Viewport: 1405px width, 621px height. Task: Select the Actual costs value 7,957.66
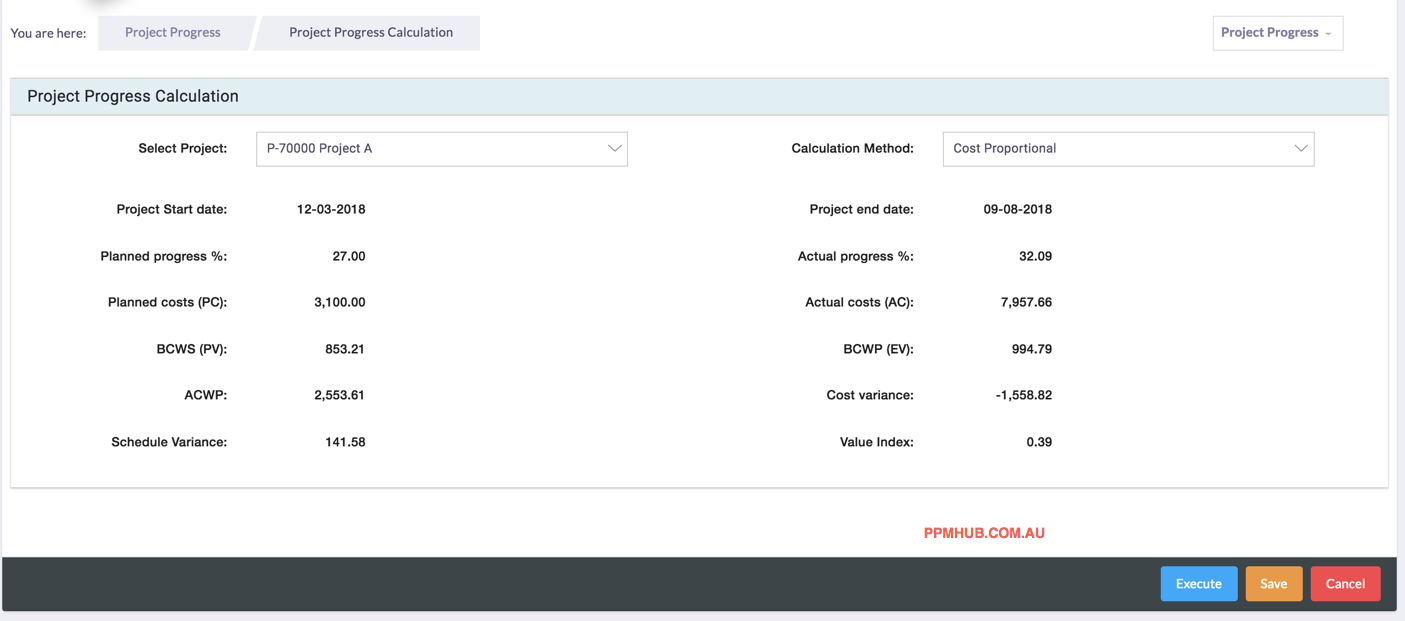click(1026, 302)
